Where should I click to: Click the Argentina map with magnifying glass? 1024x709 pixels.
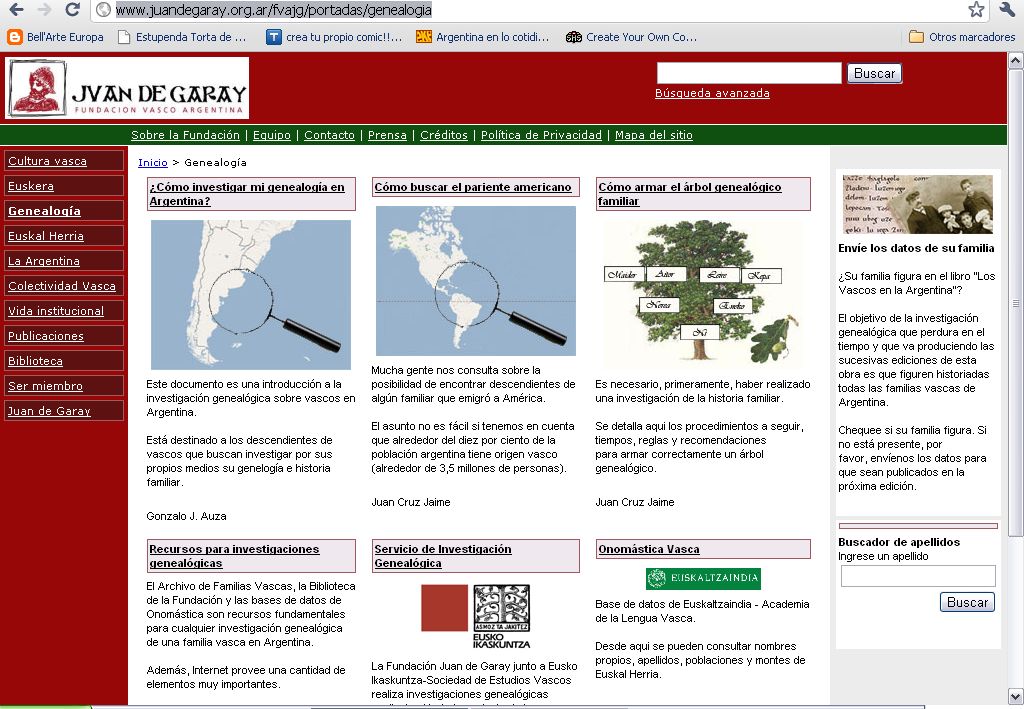pyautogui.click(x=251, y=294)
